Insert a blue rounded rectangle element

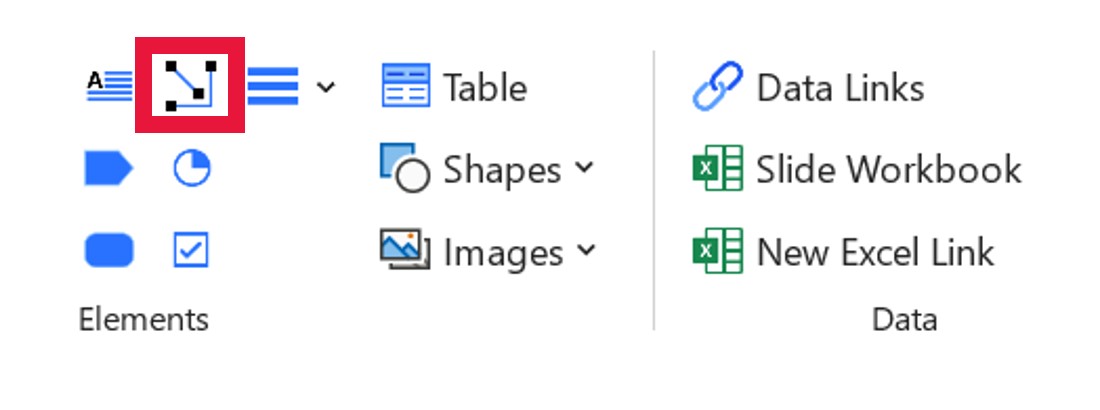[x=109, y=250]
